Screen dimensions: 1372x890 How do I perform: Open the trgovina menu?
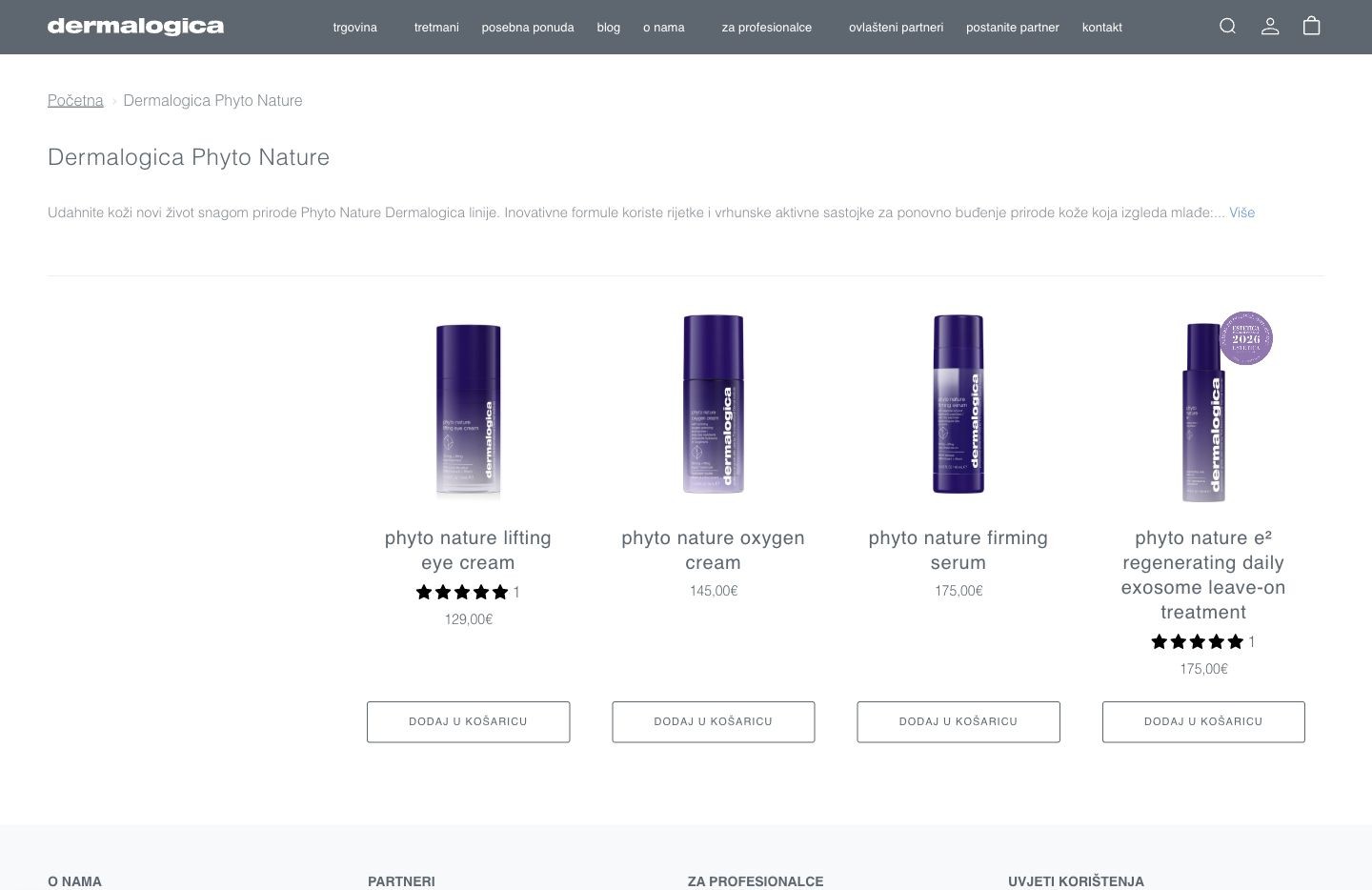pyautogui.click(x=355, y=28)
